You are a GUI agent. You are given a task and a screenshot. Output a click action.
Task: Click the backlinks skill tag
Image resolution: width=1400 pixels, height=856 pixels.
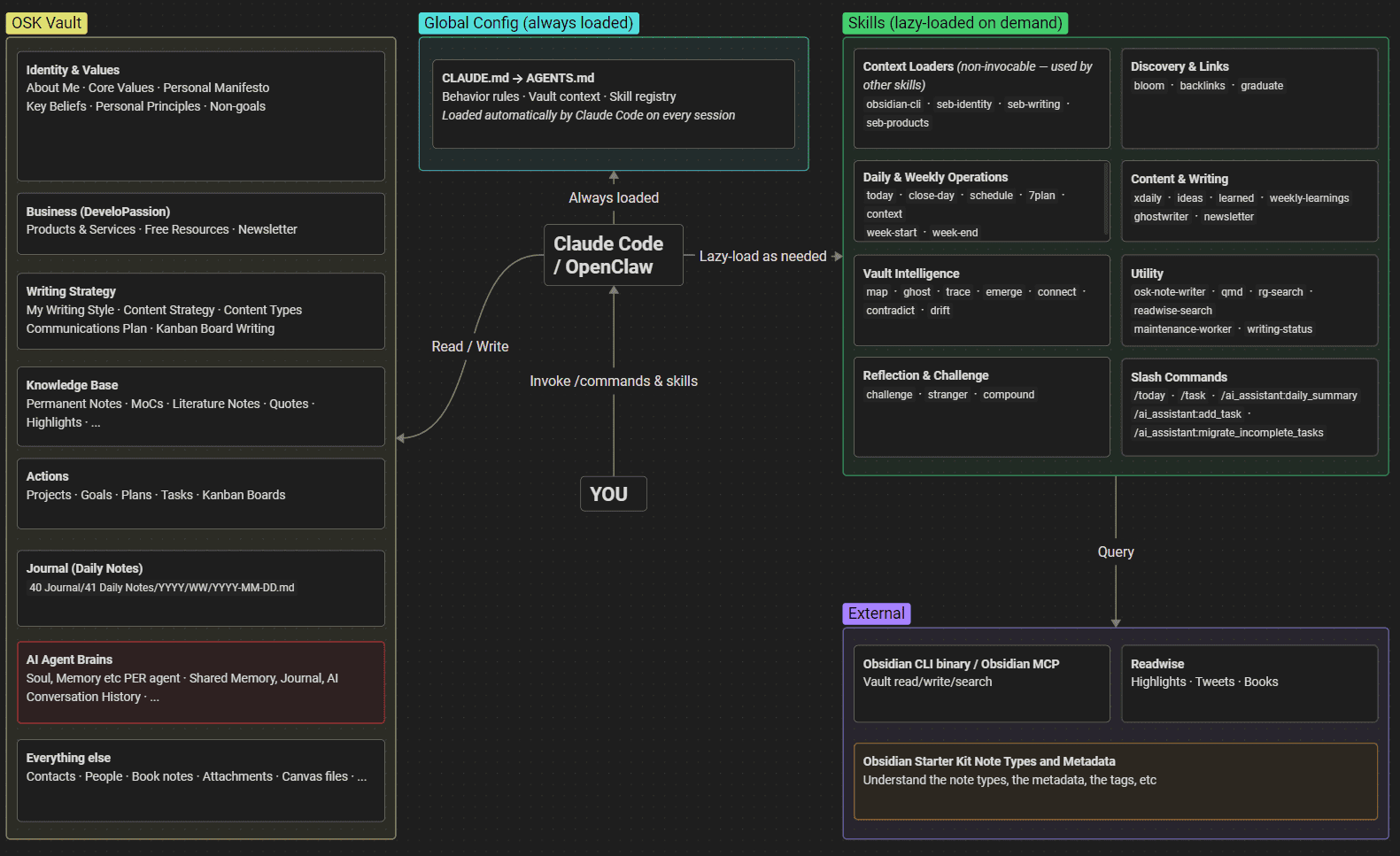[1202, 86]
